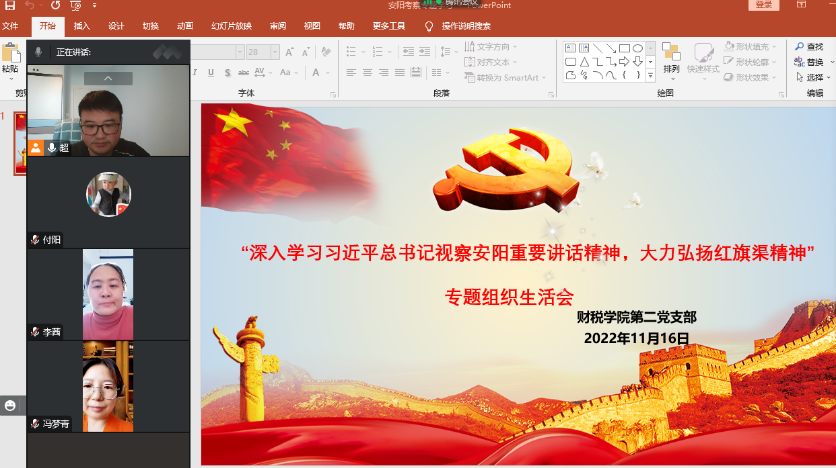The height and width of the screenshot is (468, 836).
Task: Click the Save icon in quick access toolbar
Action: click(x=10, y=6)
